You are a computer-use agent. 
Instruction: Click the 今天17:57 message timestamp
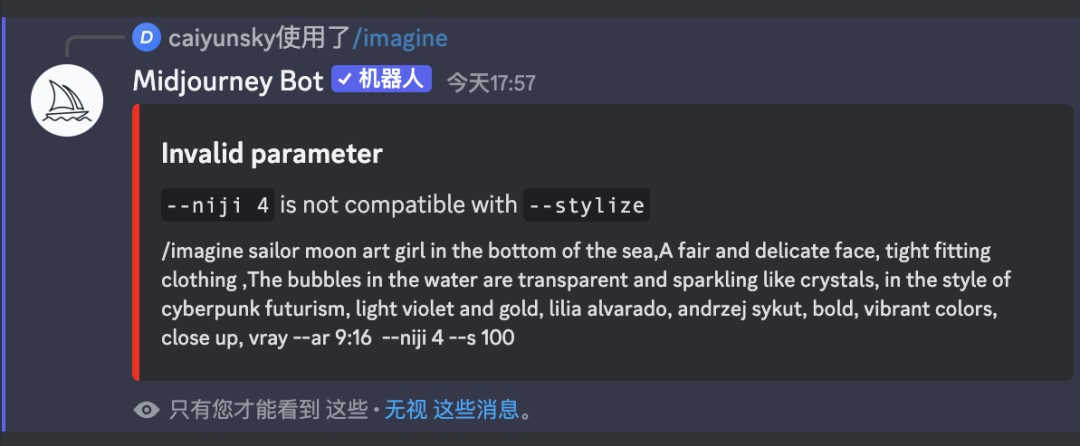click(x=490, y=82)
